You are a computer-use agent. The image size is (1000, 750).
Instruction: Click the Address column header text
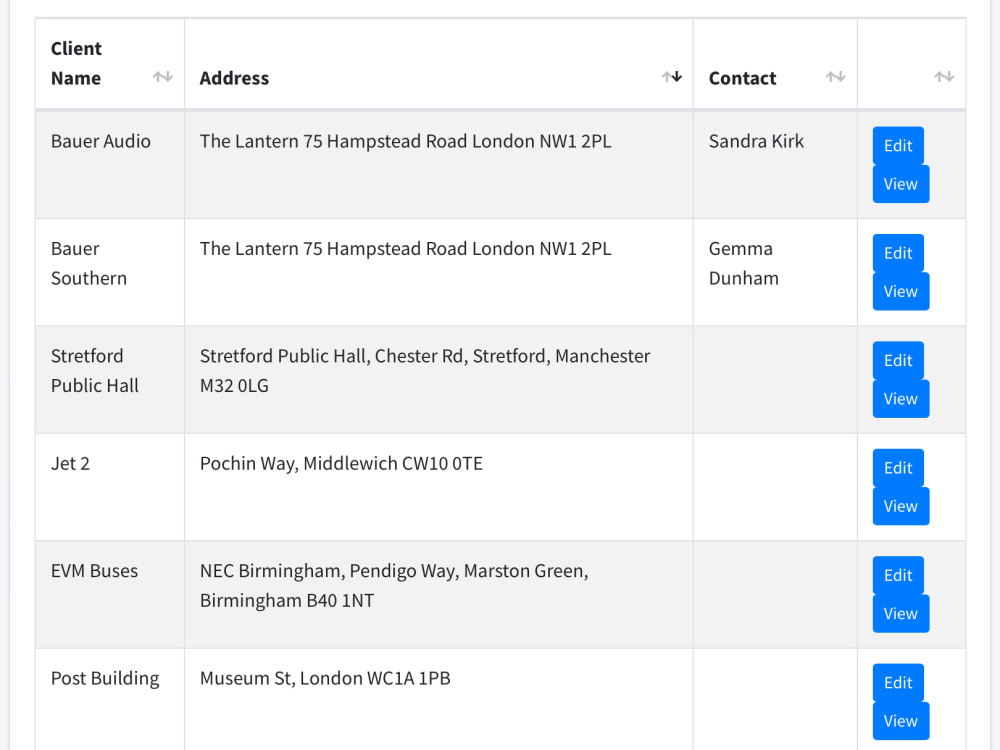[234, 78]
